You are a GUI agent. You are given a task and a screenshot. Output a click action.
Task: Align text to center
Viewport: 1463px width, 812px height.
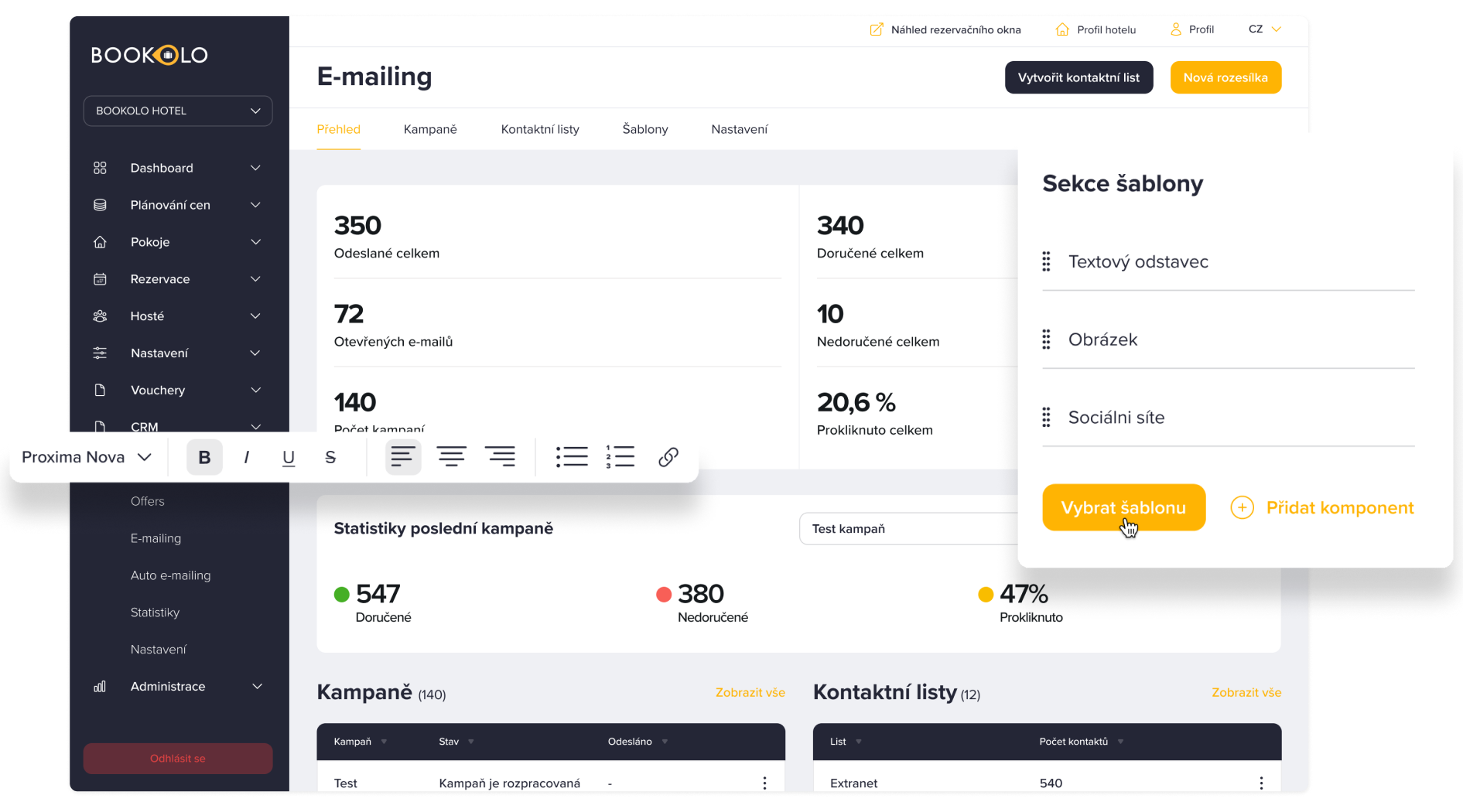pos(452,456)
